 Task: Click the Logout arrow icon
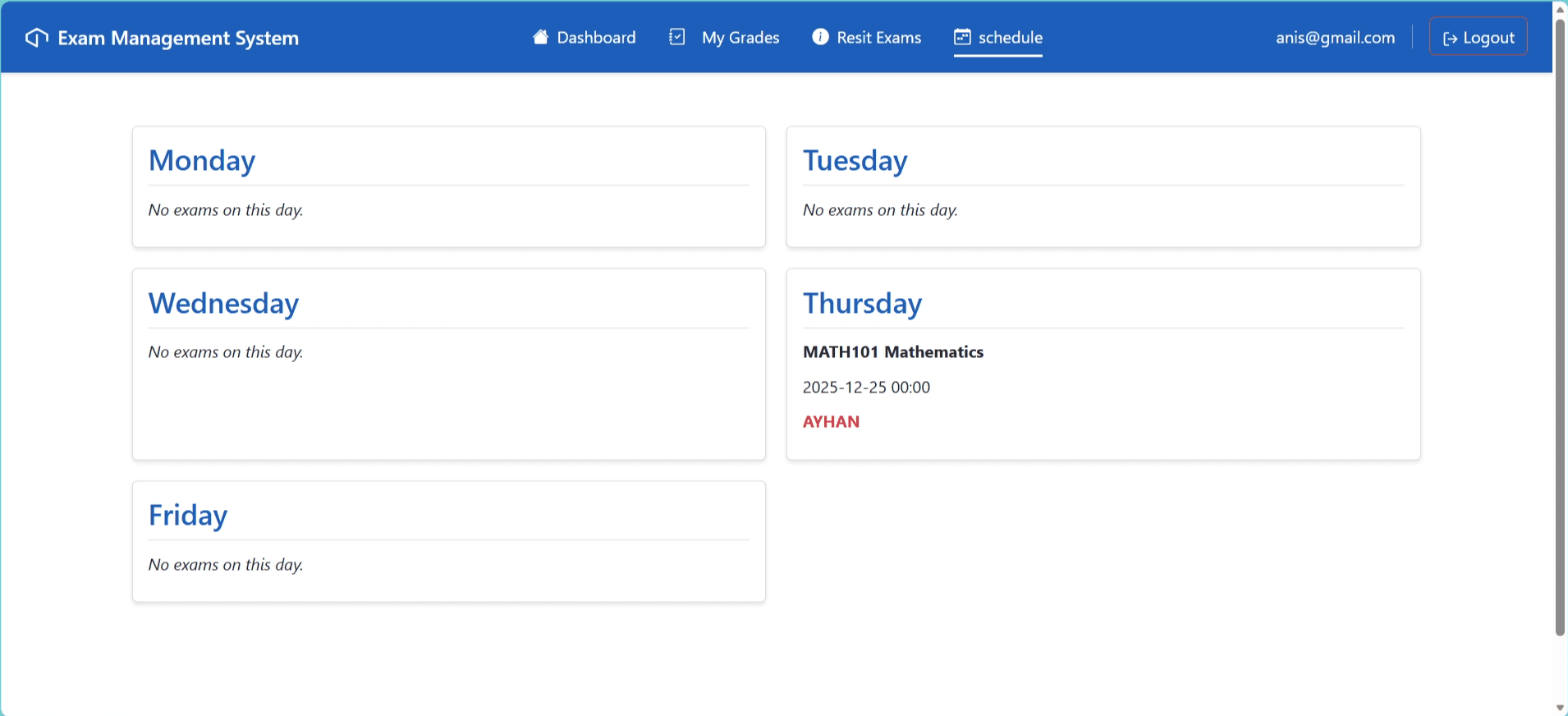1451,39
